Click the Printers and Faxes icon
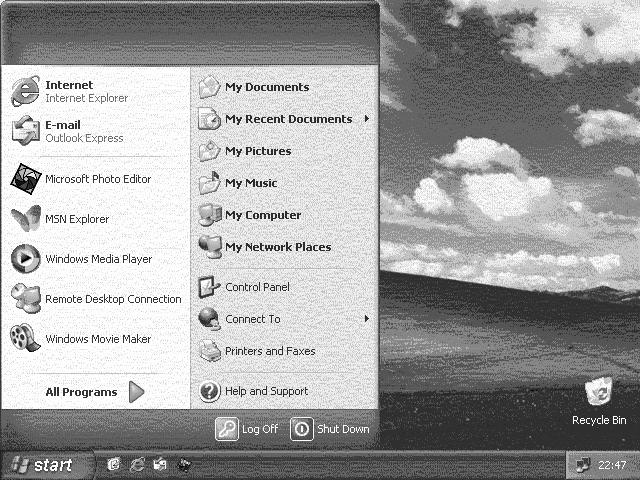The image size is (640, 480). (x=210, y=351)
